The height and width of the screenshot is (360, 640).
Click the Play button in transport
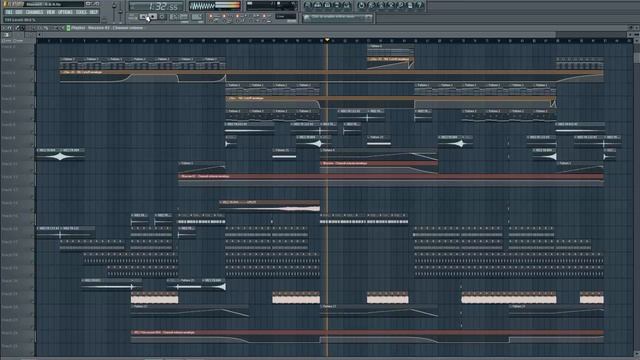point(143,17)
